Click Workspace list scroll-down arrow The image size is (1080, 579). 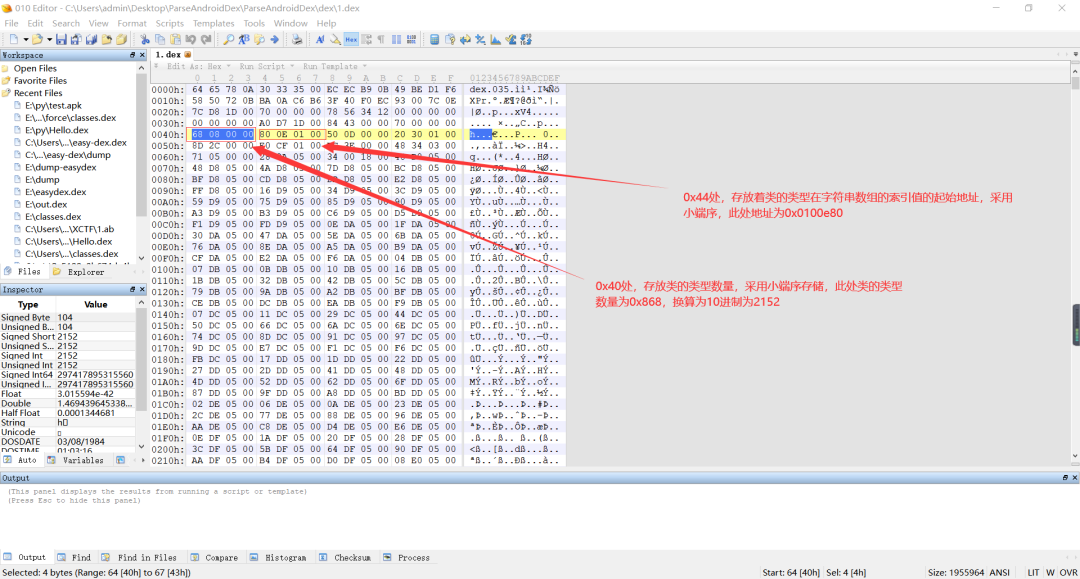pos(142,258)
